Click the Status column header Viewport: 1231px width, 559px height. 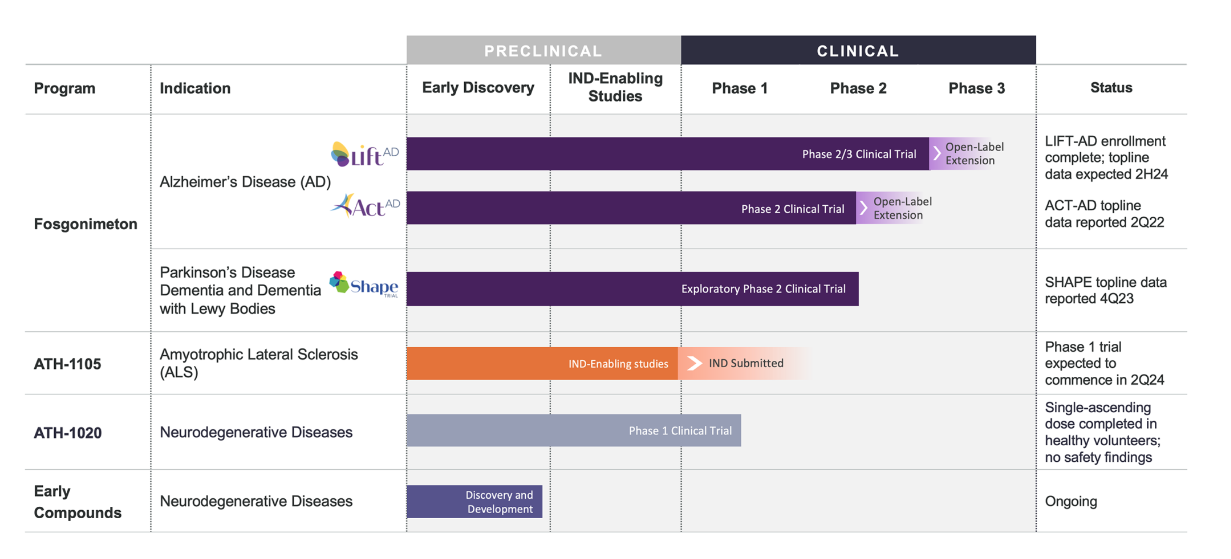point(1111,88)
